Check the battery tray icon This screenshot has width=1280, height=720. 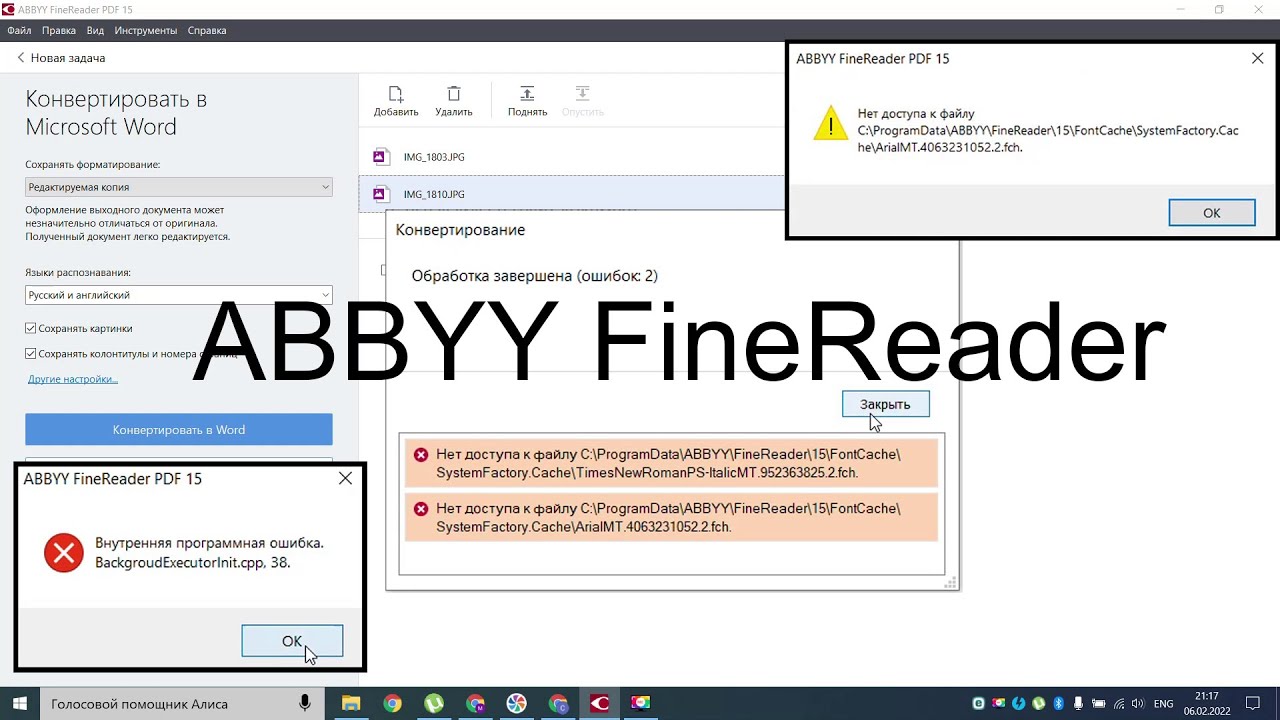[1099, 704]
